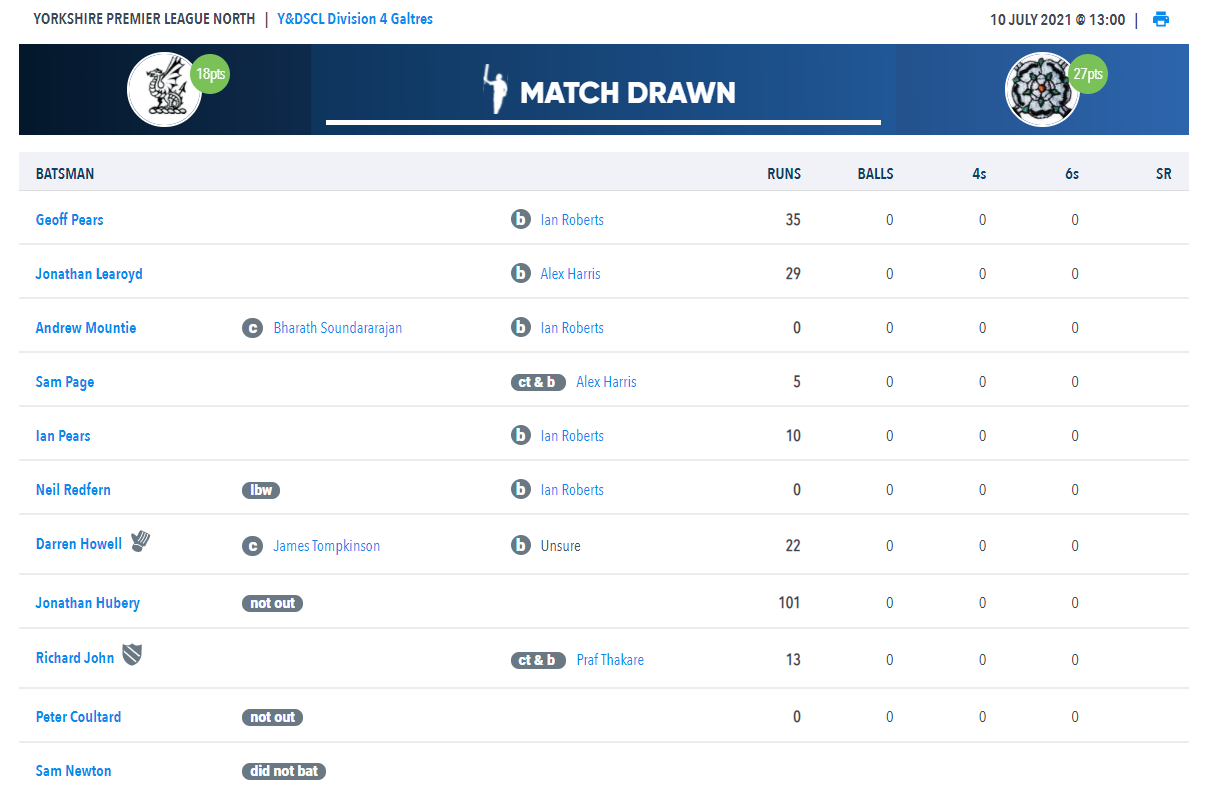
Task: Click the green 27pts badge
Action: click(1087, 74)
